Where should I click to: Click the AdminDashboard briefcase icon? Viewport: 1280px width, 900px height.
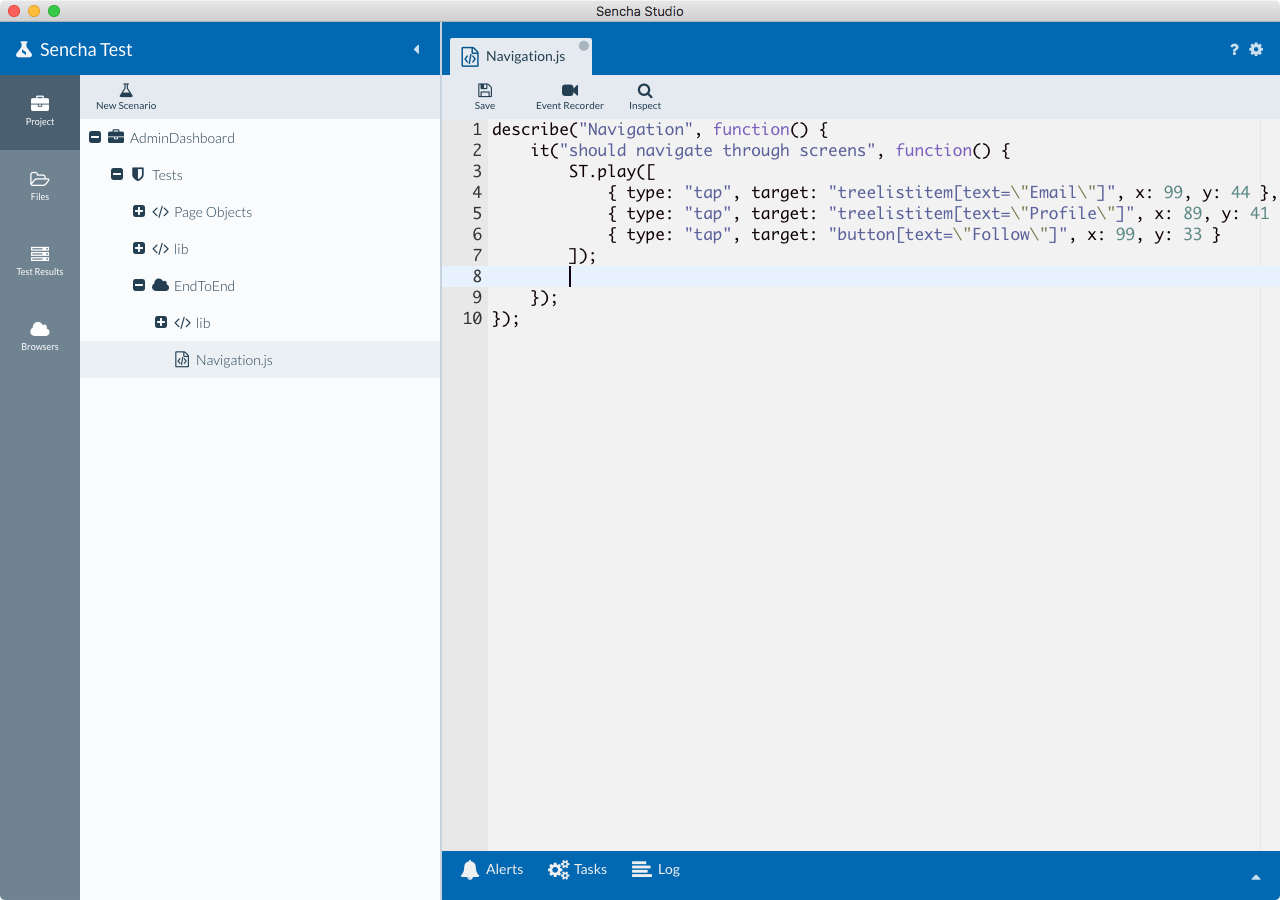tap(116, 138)
